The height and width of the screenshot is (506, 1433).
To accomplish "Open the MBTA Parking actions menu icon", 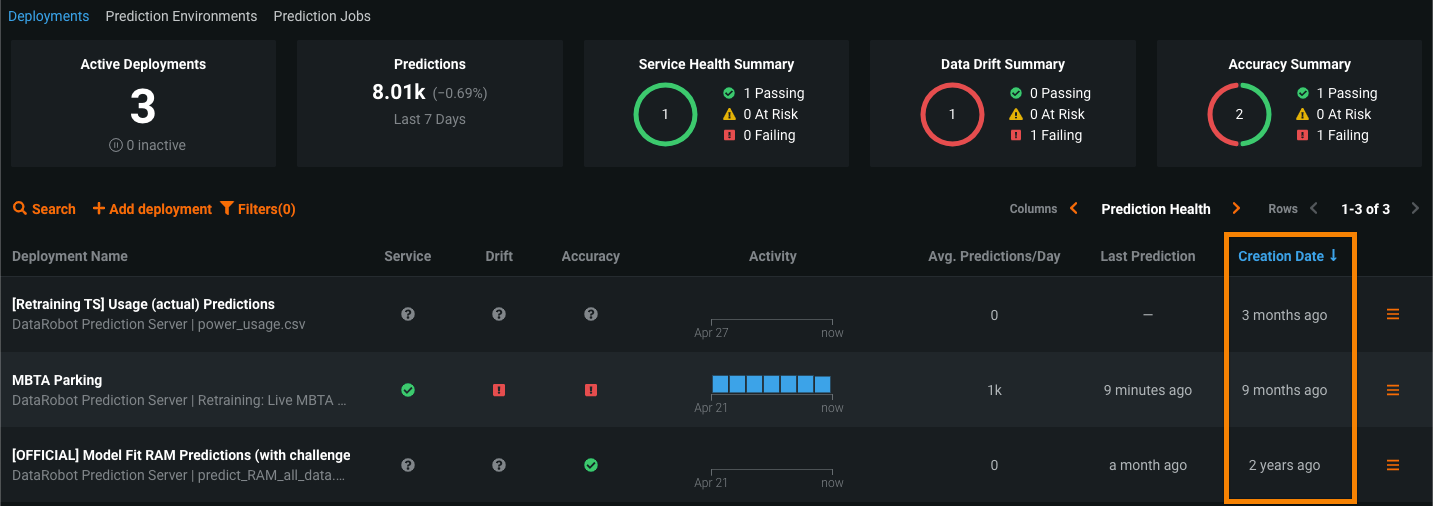I will pyautogui.click(x=1392, y=390).
